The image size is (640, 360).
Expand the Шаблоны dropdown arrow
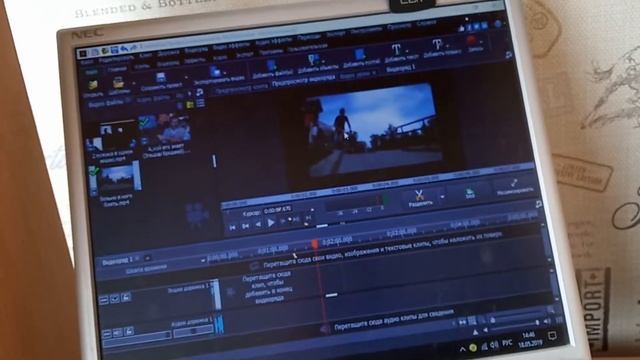pos(133,83)
